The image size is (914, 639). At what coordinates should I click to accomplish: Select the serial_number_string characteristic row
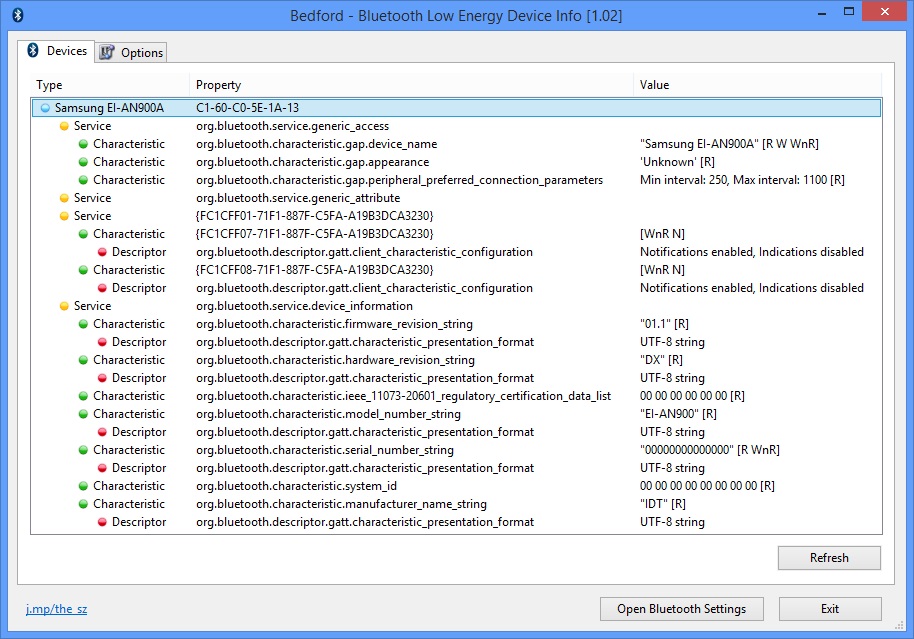[324, 450]
